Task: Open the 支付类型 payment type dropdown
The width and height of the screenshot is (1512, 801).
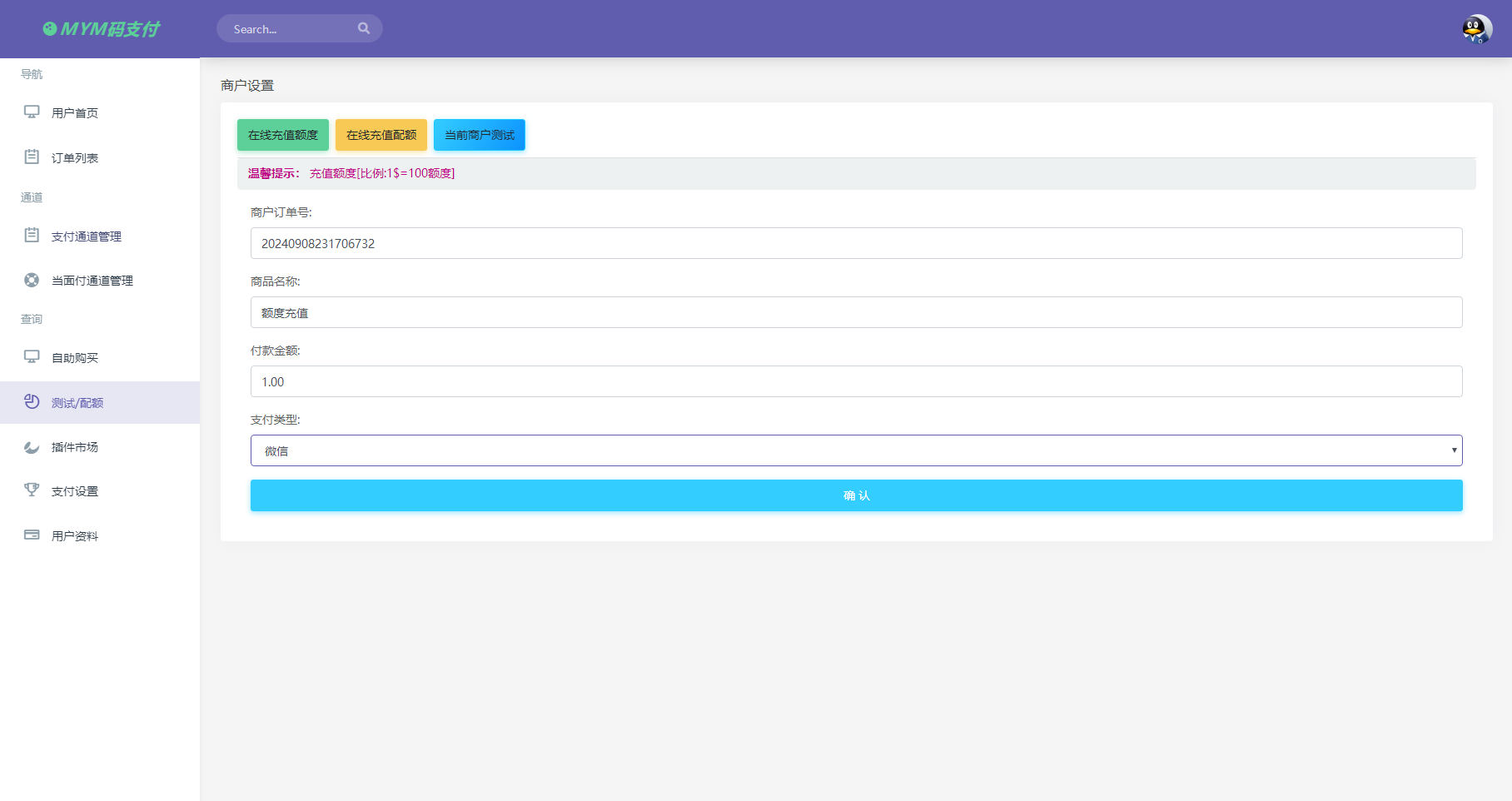Action: coord(855,450)
